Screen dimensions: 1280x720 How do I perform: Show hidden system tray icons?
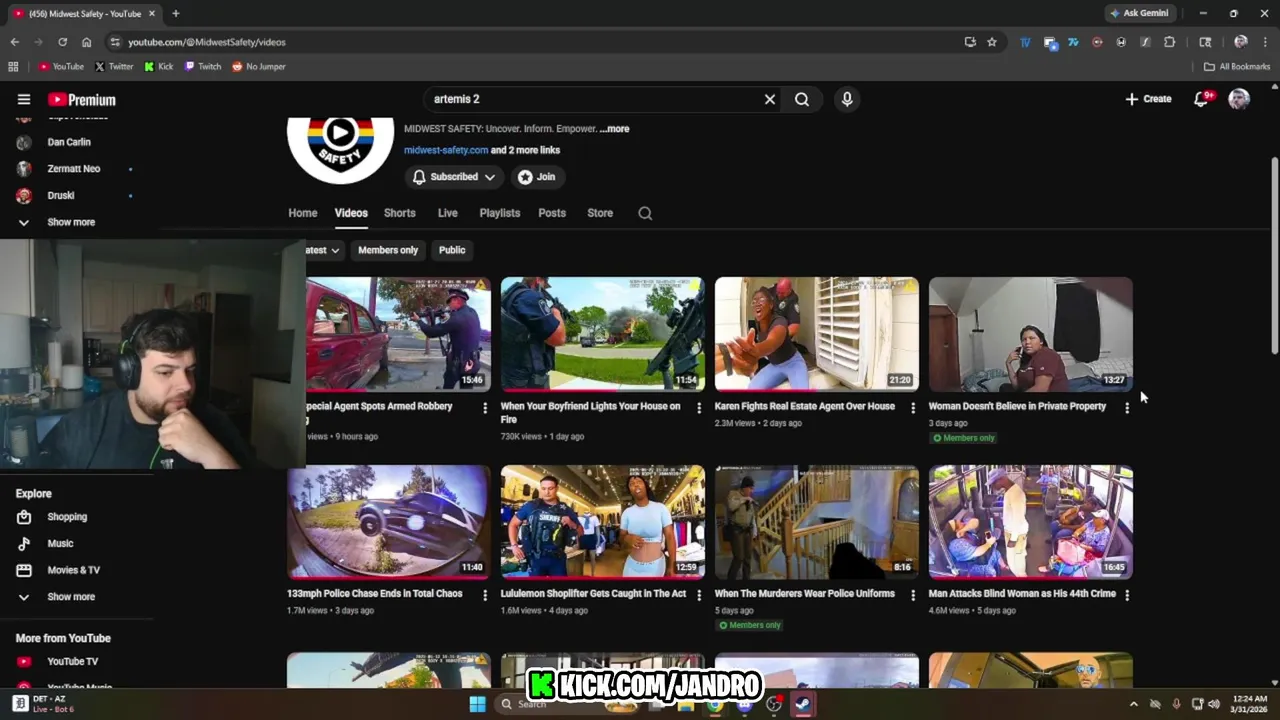[1133, 704]
